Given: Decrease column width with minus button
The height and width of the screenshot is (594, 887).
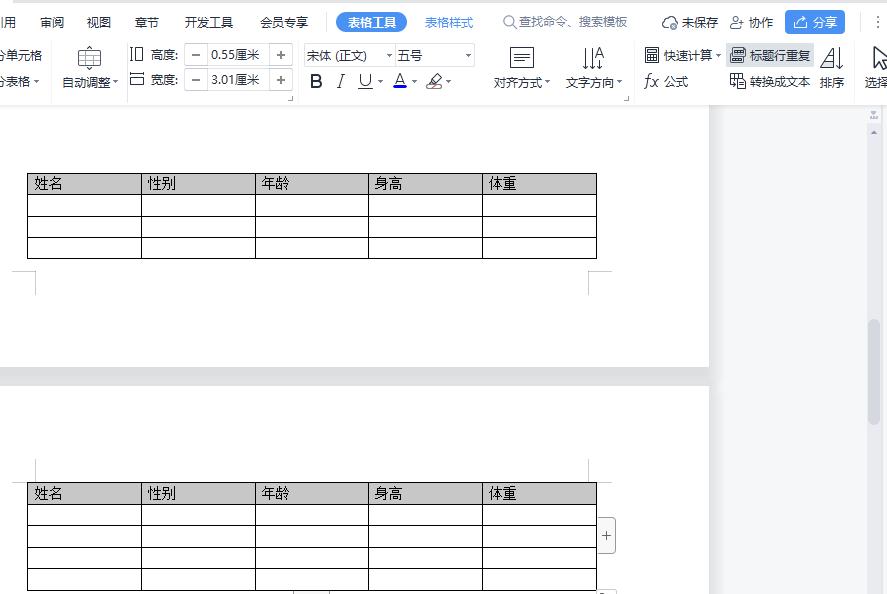Looking at the screenshot, I should [196, 80].
